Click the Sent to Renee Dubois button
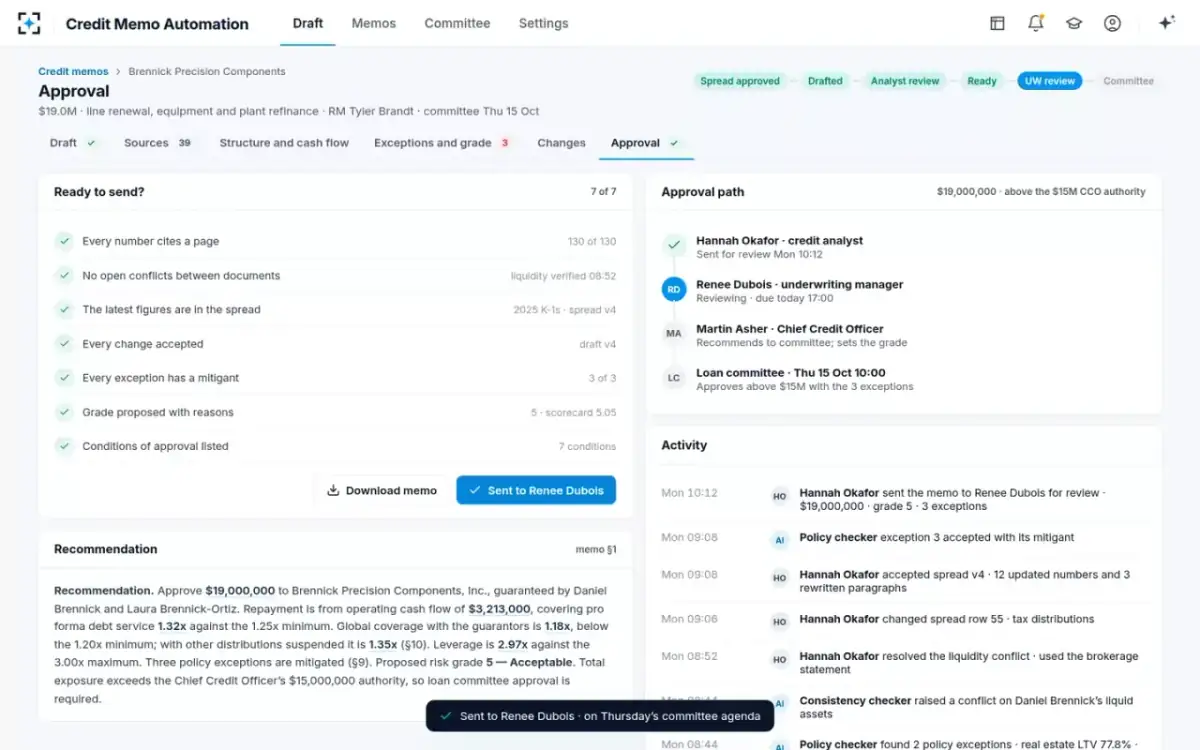This screenshot has height=750, width=1200. coord(536,491)
